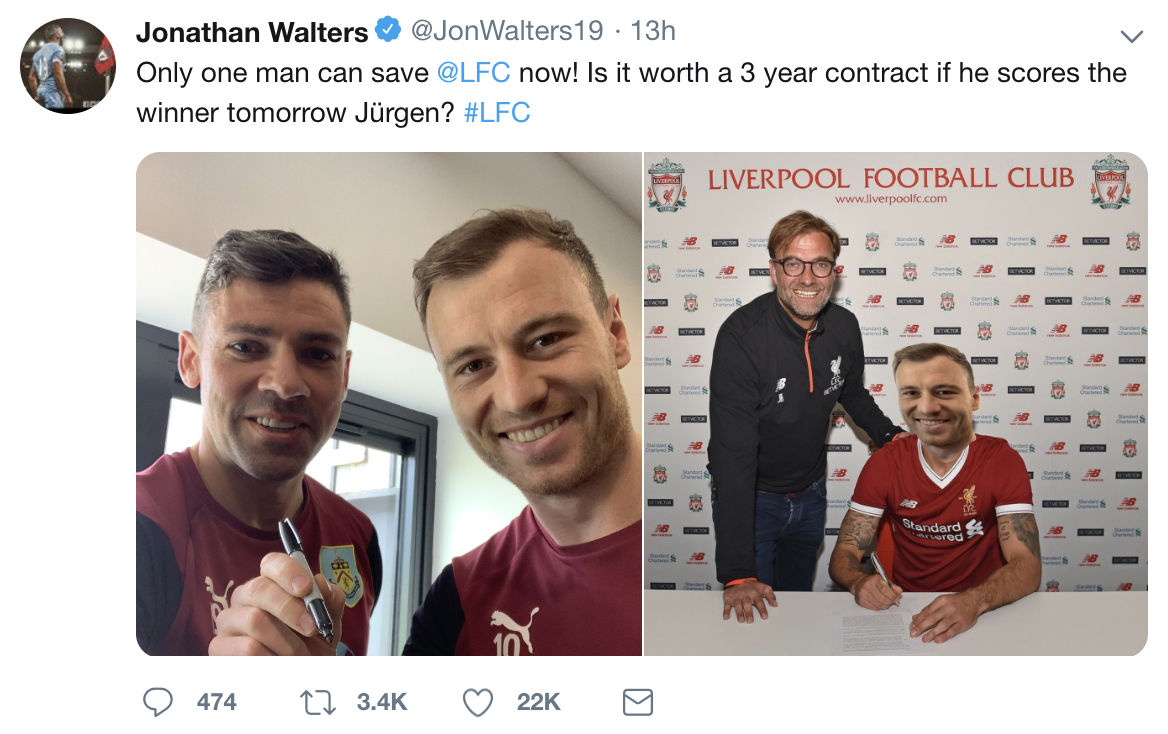This screenshot has height=734, width=1168.
Task: Click the 'winner tomorrow Jürgen?' tweet text
Action: (295, 113)
